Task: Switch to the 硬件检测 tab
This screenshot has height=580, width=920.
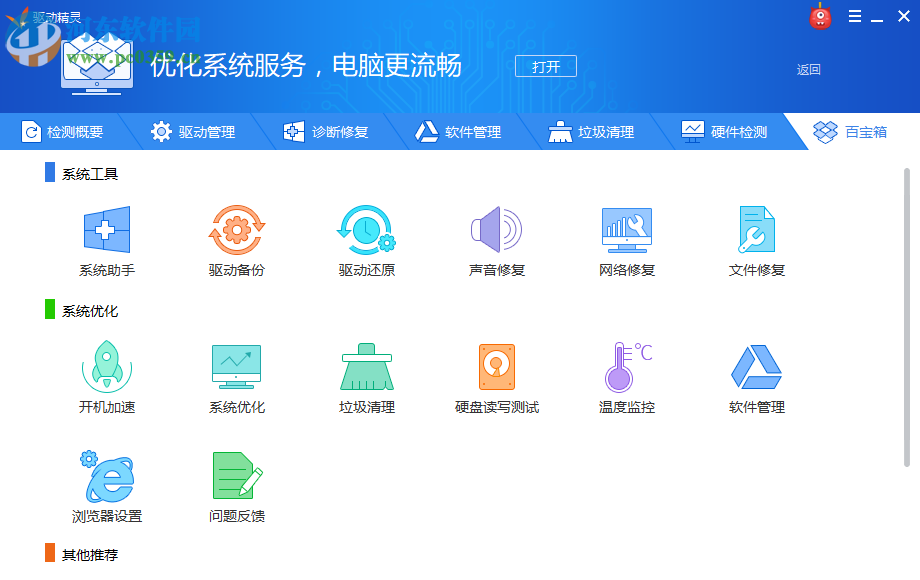Action: point(725,131)
